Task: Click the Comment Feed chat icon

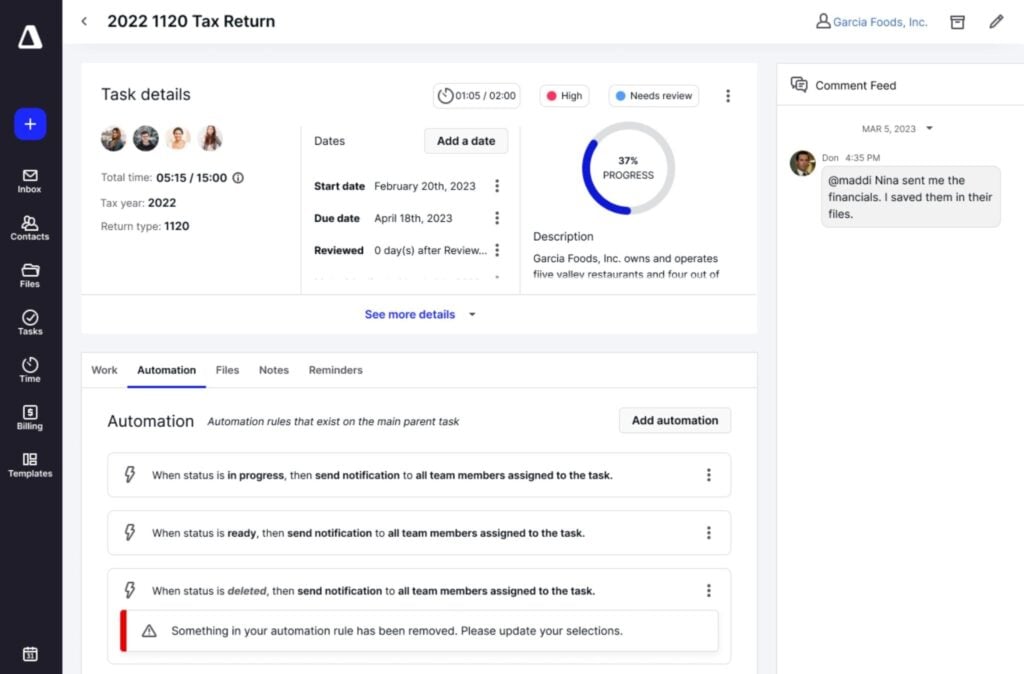Action: click(x=799, y=85)
